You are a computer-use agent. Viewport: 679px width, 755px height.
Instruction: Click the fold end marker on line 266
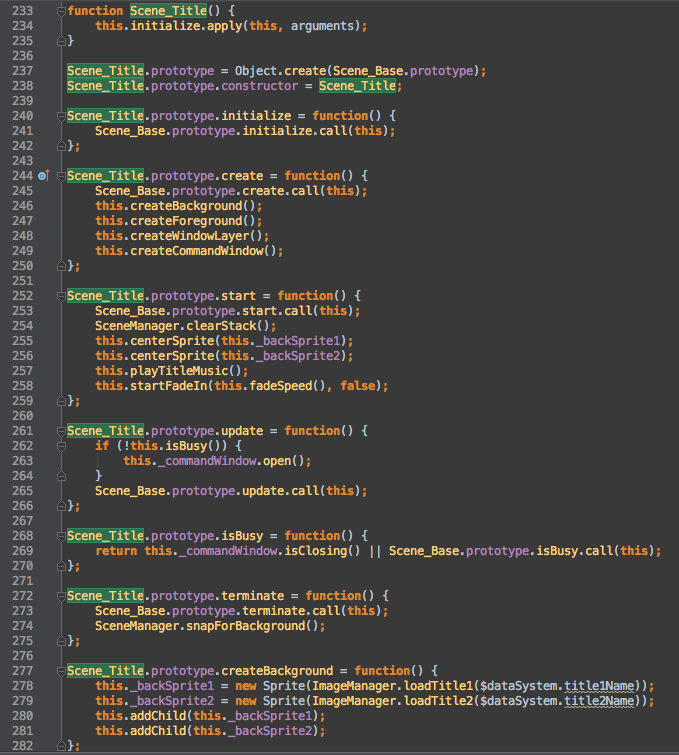[61, 506]
